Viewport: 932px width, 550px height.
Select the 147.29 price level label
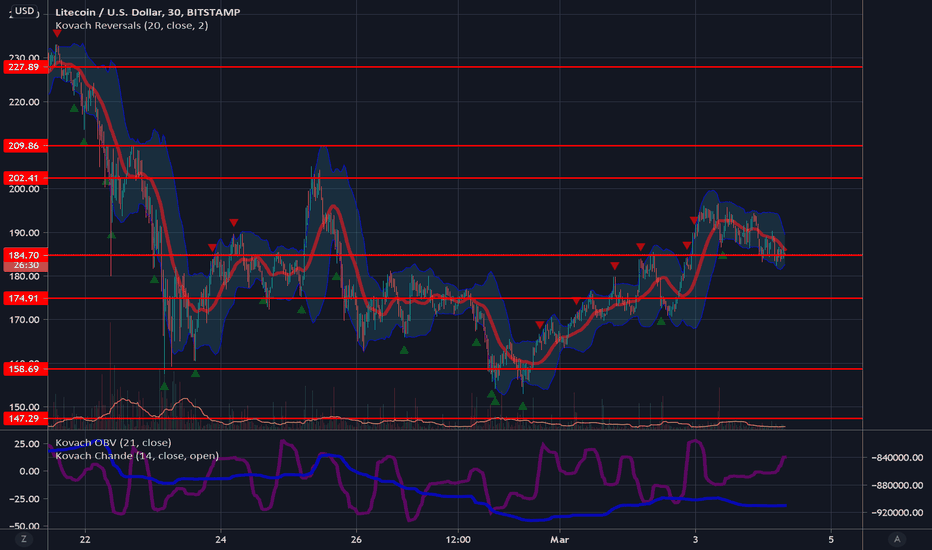[25, 419]
